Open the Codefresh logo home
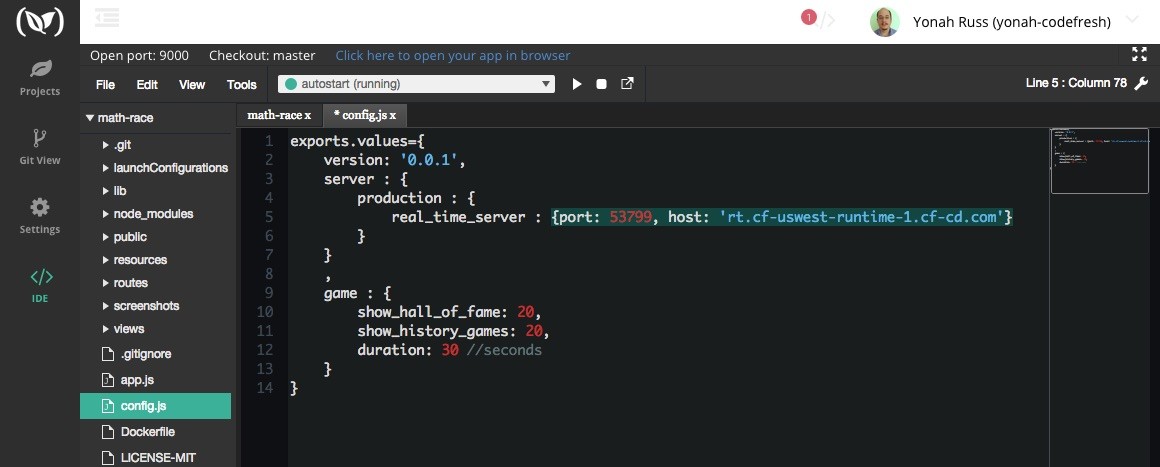 (x=39, y=21)
